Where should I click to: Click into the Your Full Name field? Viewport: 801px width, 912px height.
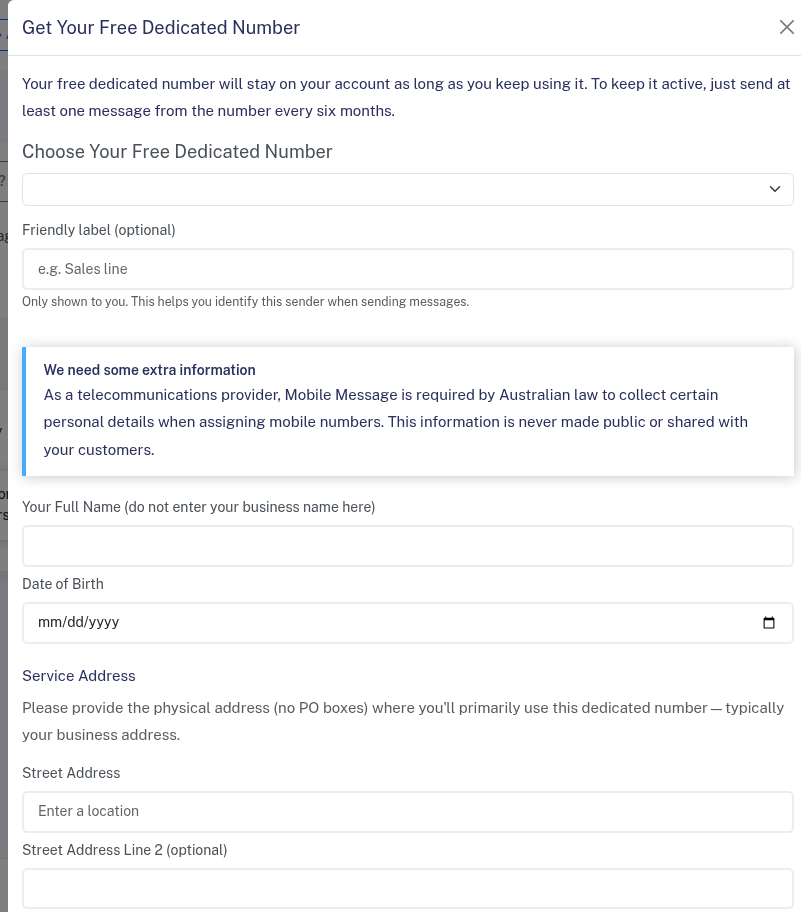pos(407,546)
